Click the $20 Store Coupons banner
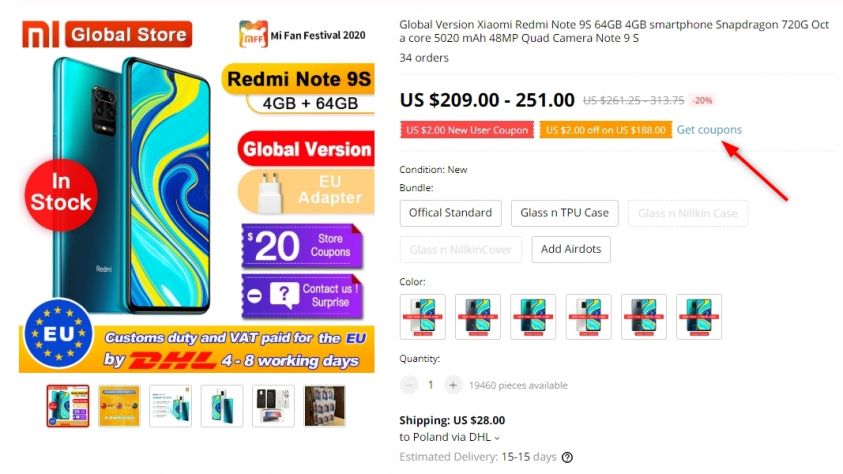 tap(302, 246)
